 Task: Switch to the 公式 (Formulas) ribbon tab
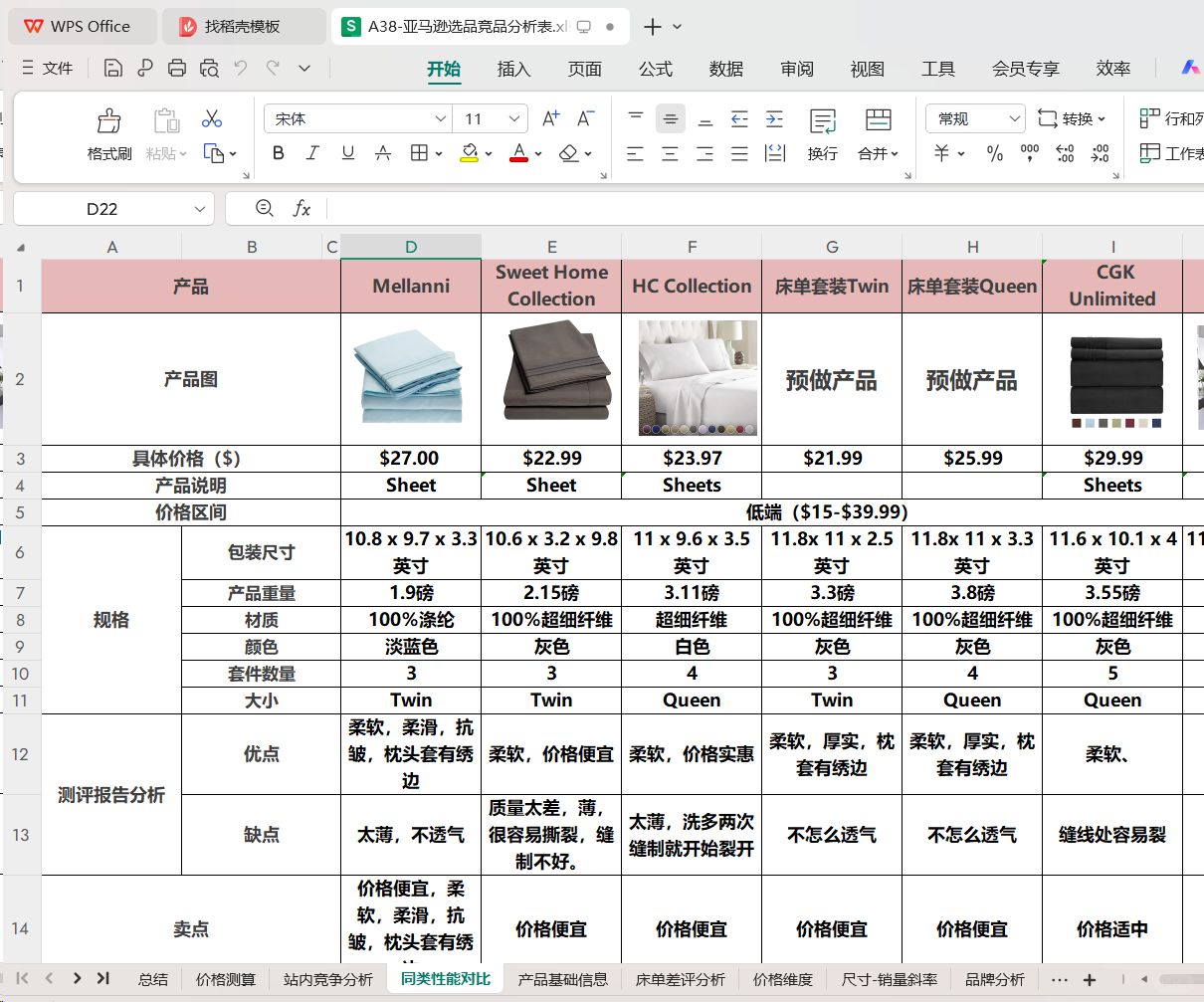pos(655,69)
